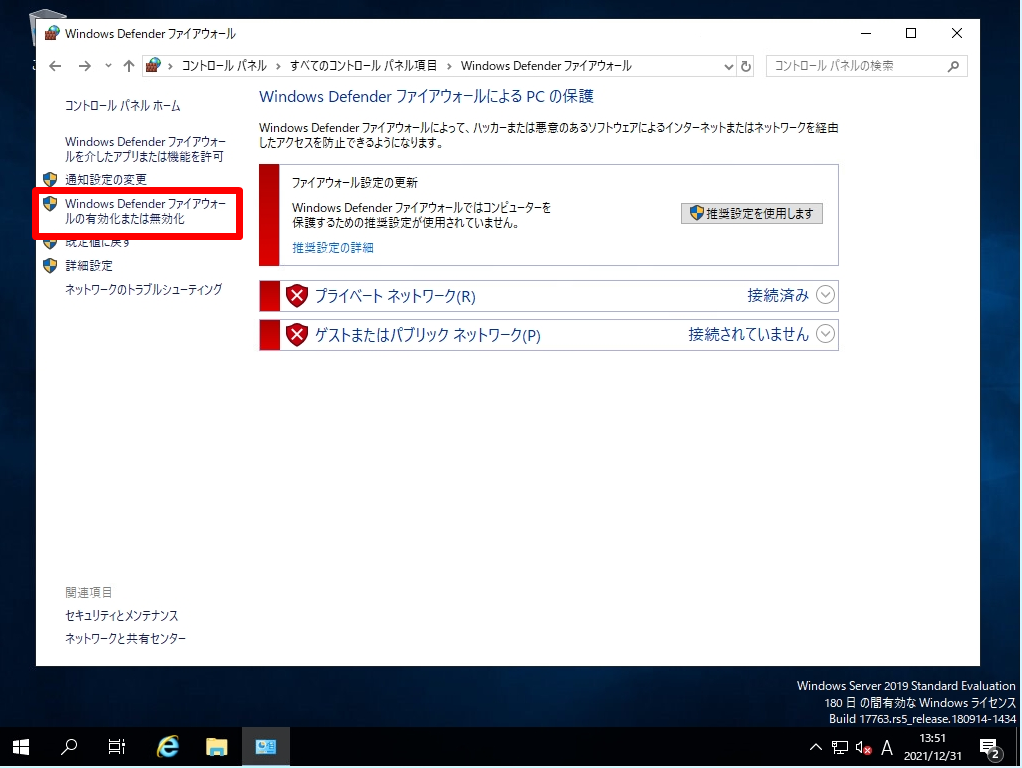Maximize the firewall window
This screenshot has width=1022, height=768.
click(x=911, y=33)
